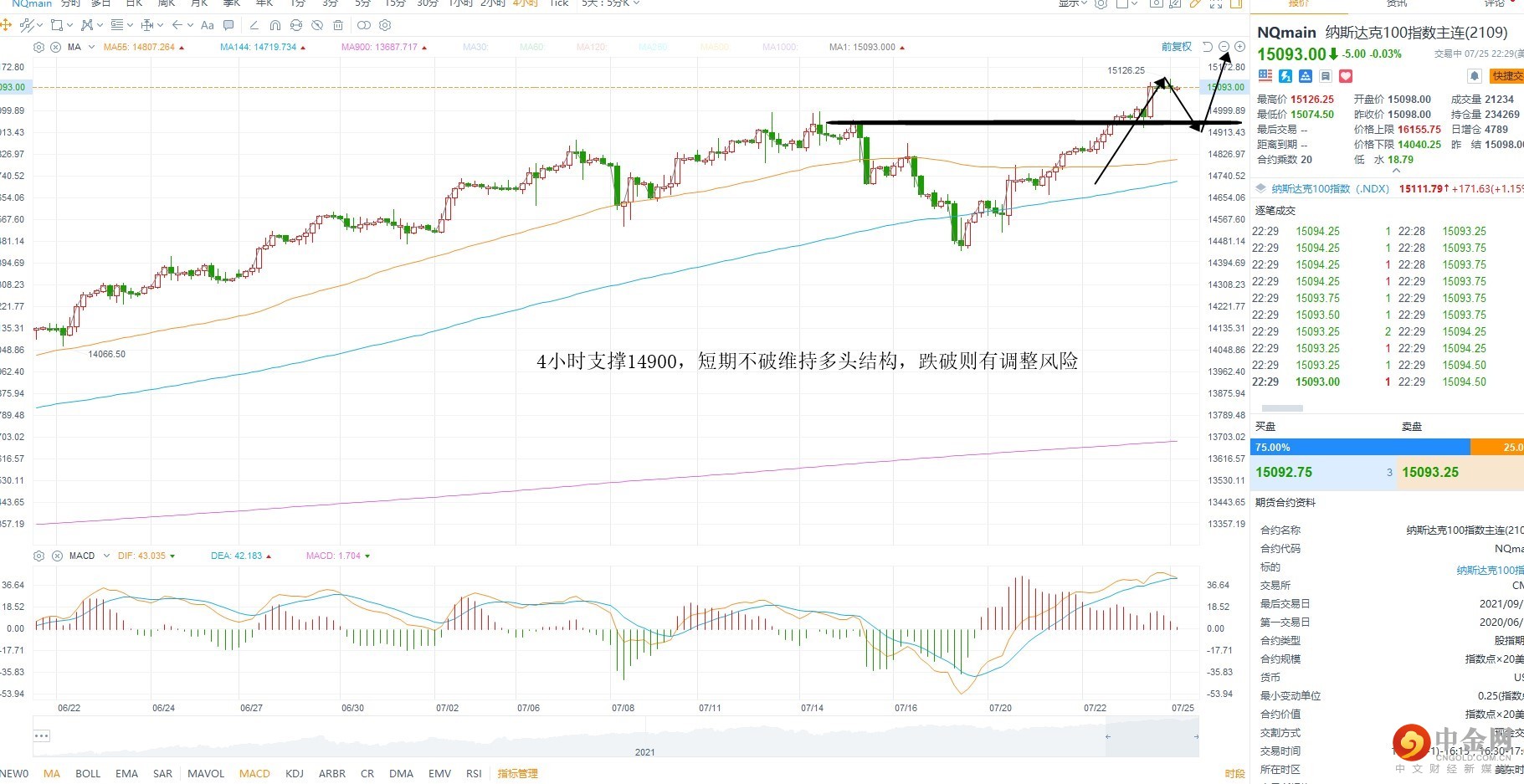Select the Aa text annotation tool
Screen dimensions: 1524x784
208,25
